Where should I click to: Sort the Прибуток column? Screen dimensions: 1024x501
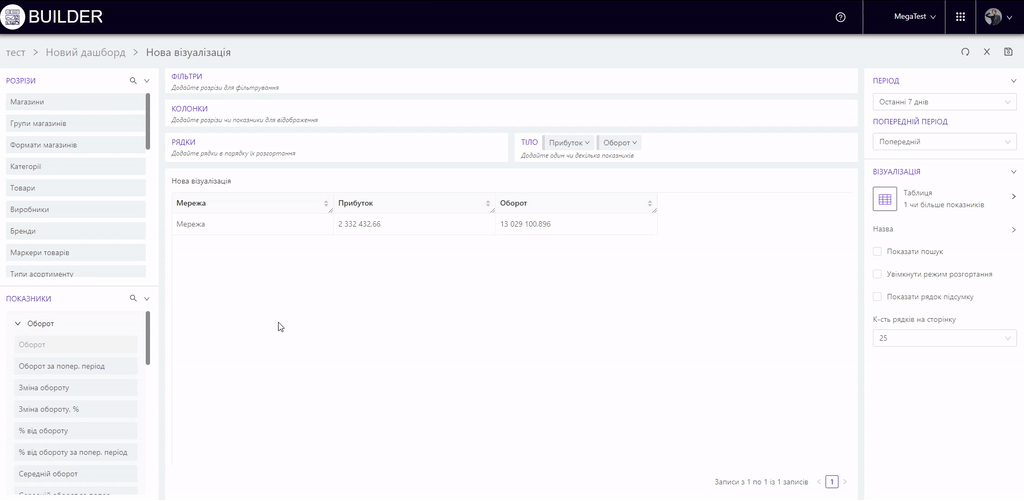489,204
